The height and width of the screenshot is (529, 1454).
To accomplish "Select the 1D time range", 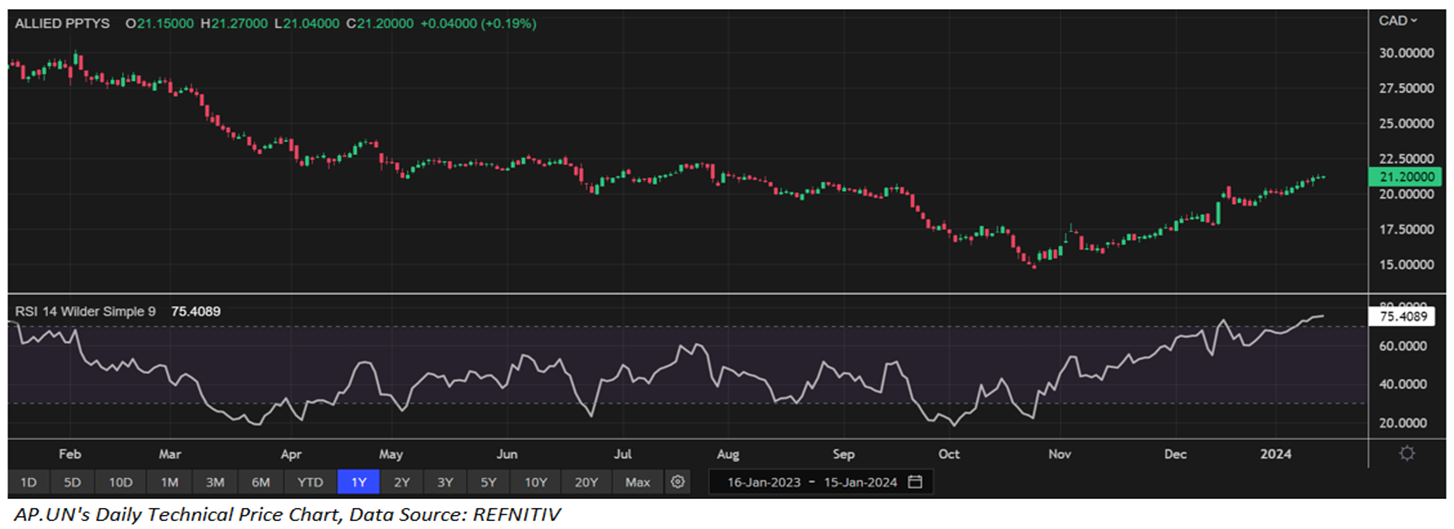I will click(28, 483).
